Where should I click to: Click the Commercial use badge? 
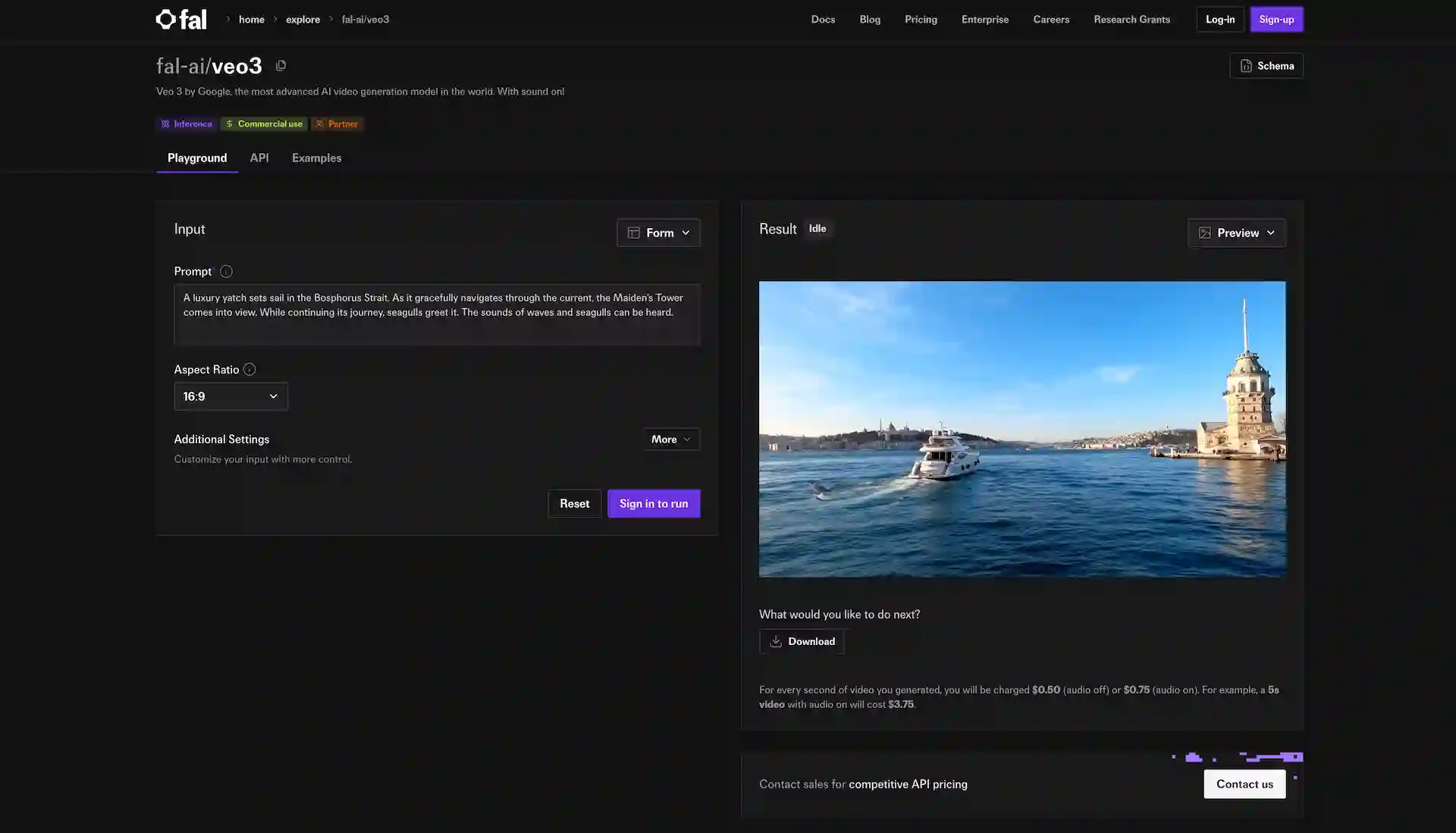(x=264, y=124)
